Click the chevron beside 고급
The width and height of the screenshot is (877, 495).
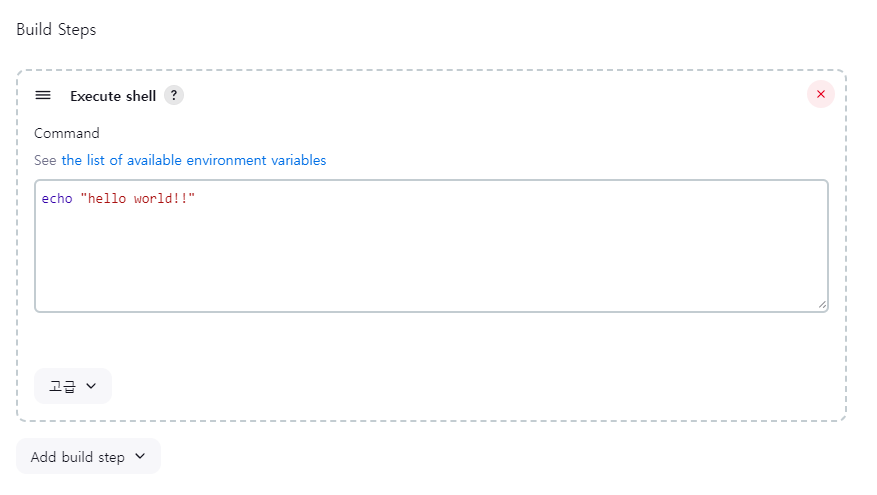(x=91, y=386)
